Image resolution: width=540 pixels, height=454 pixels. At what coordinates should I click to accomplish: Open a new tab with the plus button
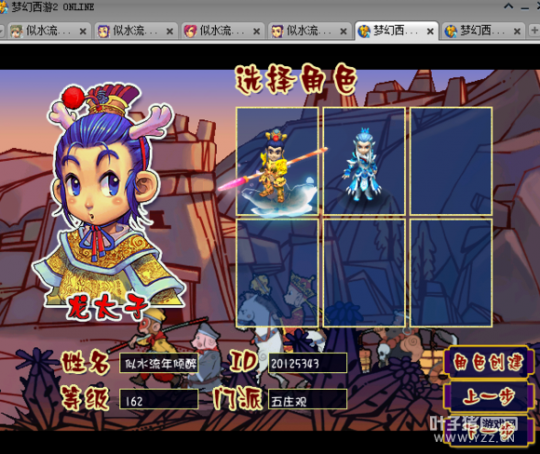coord(534,31)
